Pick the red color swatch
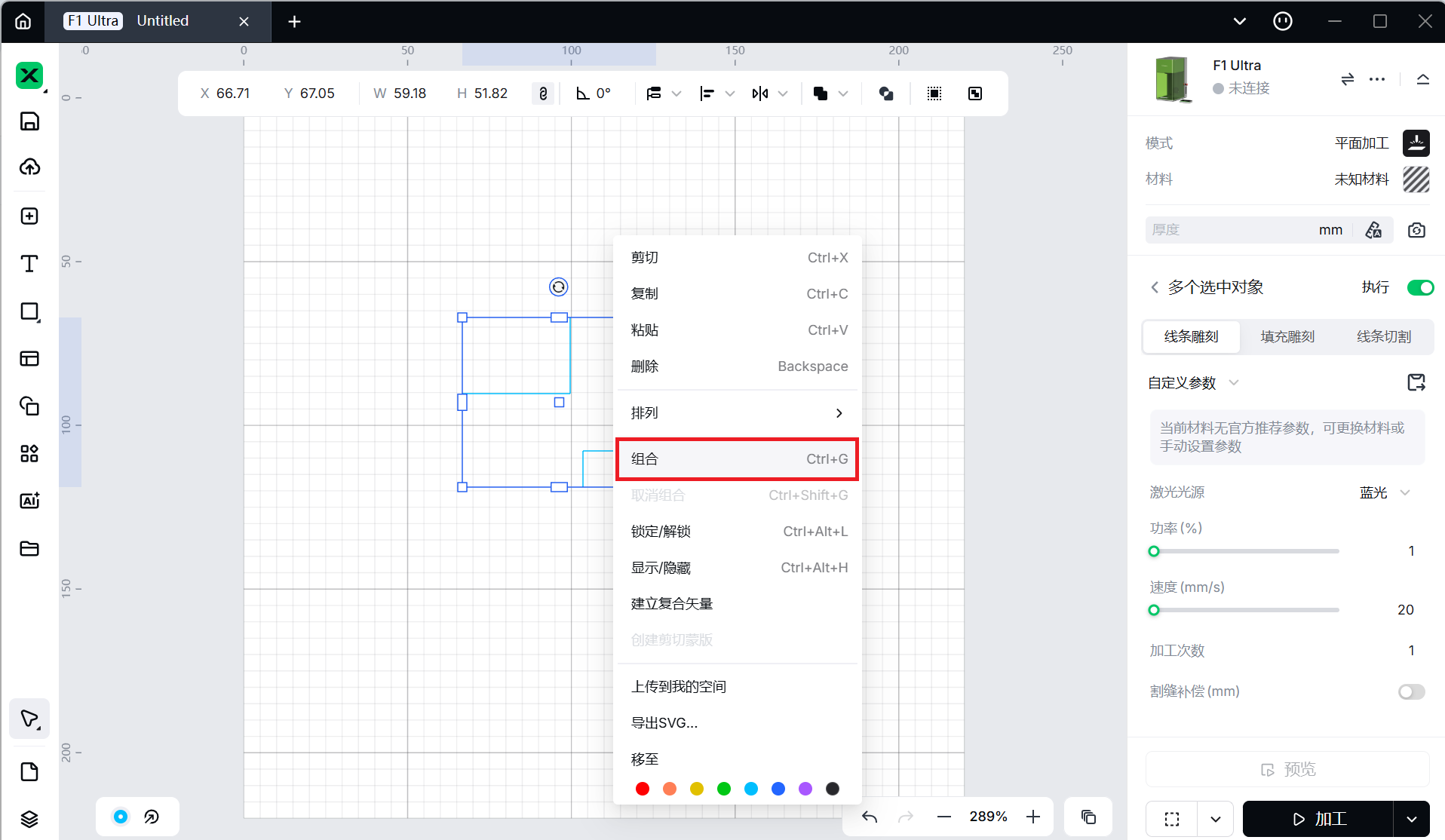The height and width of the screenshot is (840, 1445). 643,789
